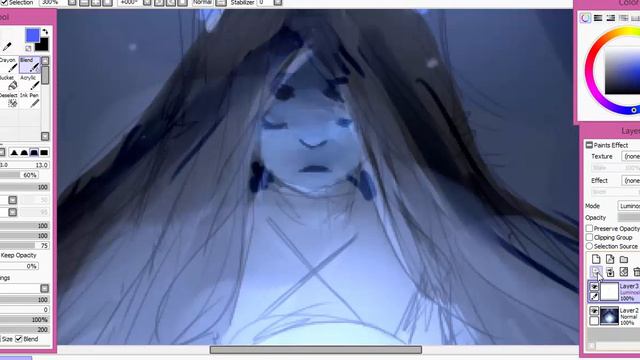Hide Layer2 using its eye icon

click(x=594, y=311)
